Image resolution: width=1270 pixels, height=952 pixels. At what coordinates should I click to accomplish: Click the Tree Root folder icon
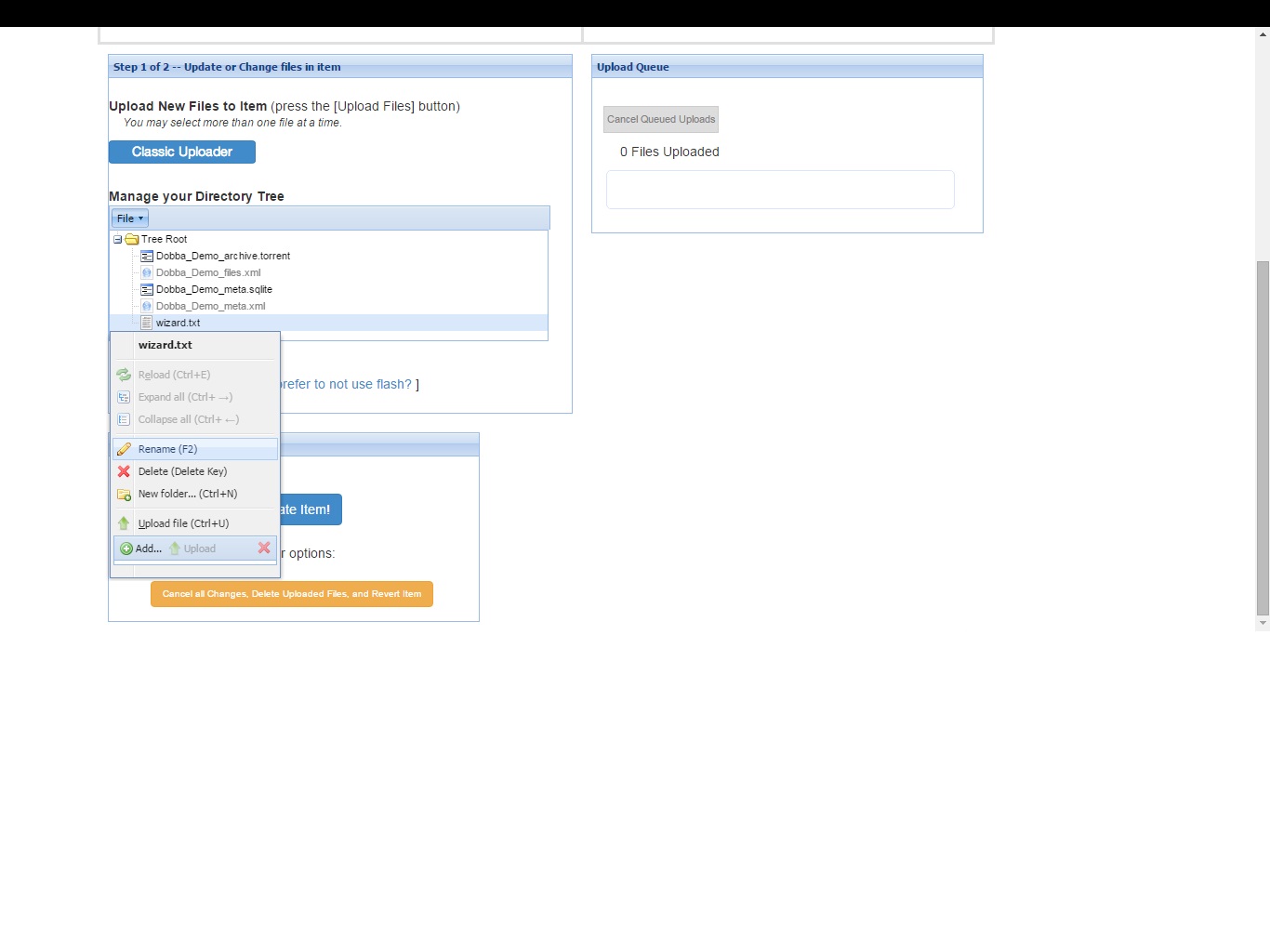tap(132, 239)
